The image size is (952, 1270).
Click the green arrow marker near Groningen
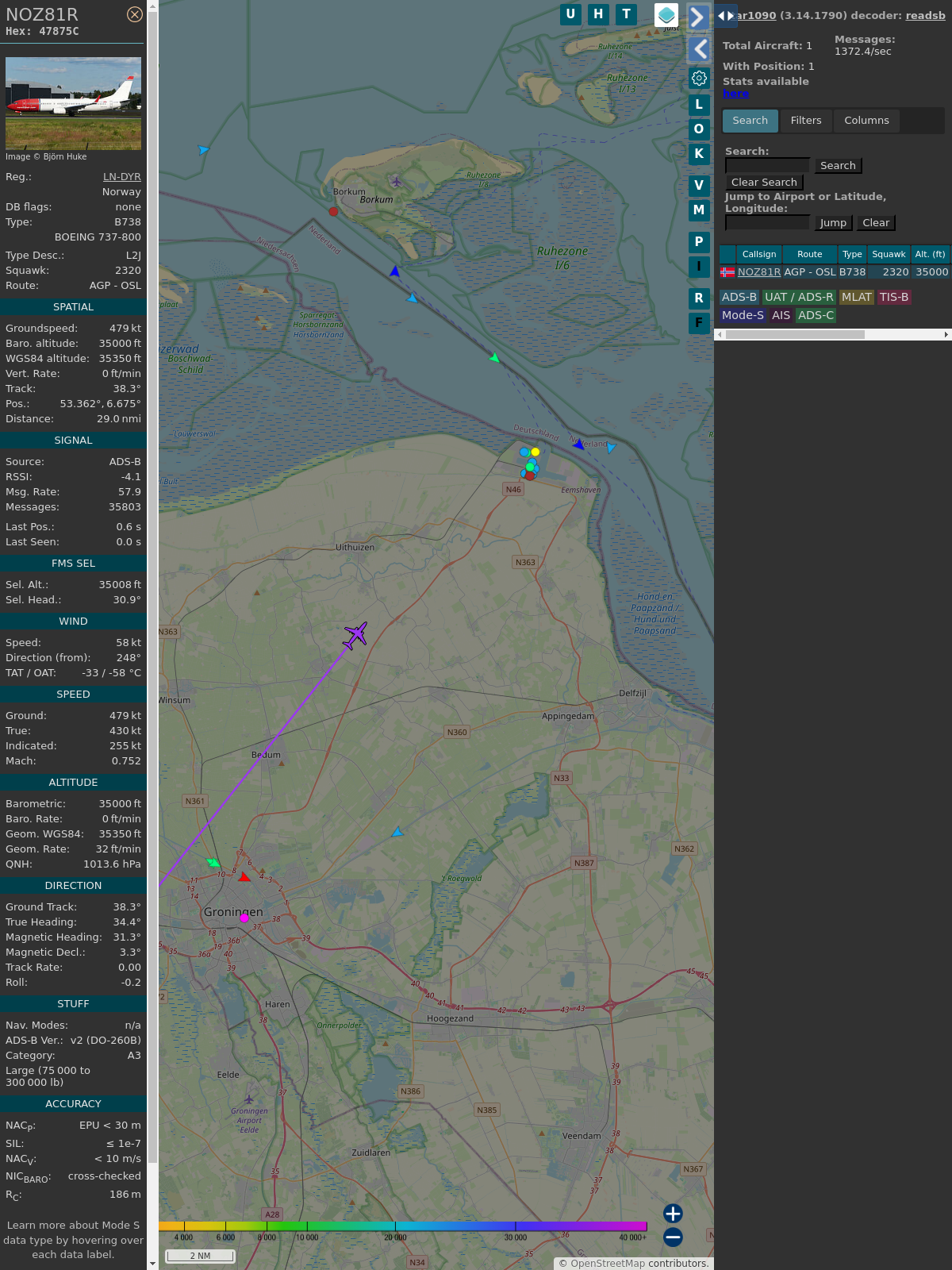click(213, 863)
